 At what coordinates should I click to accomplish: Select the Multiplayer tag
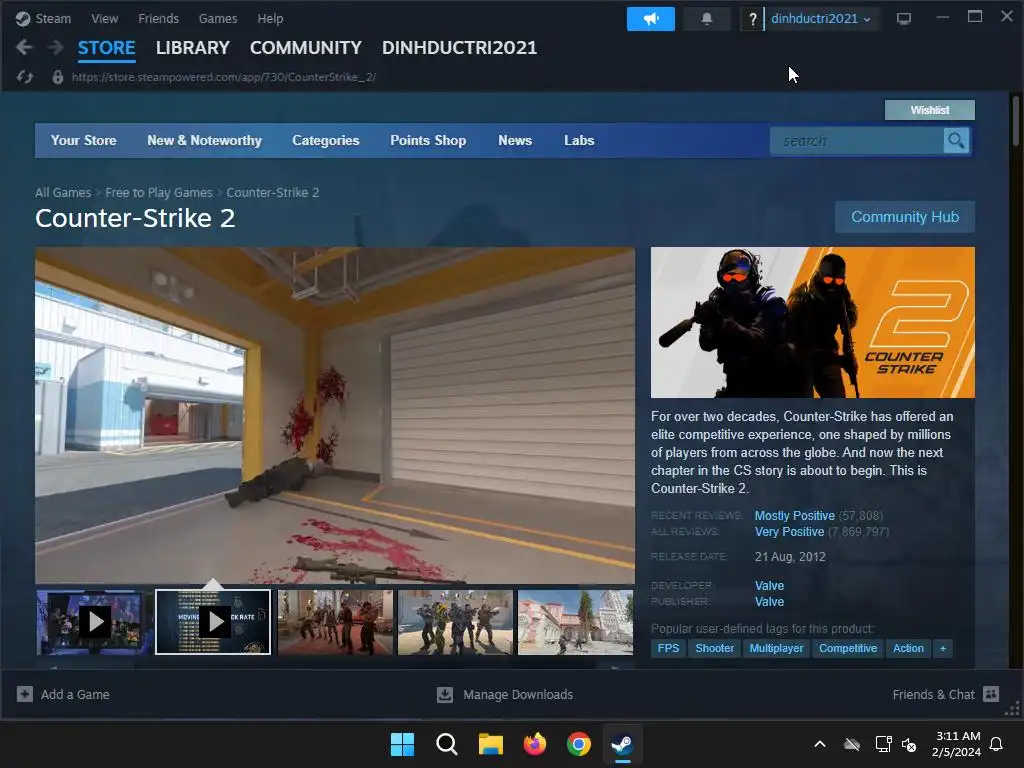[x=776, y=648]
